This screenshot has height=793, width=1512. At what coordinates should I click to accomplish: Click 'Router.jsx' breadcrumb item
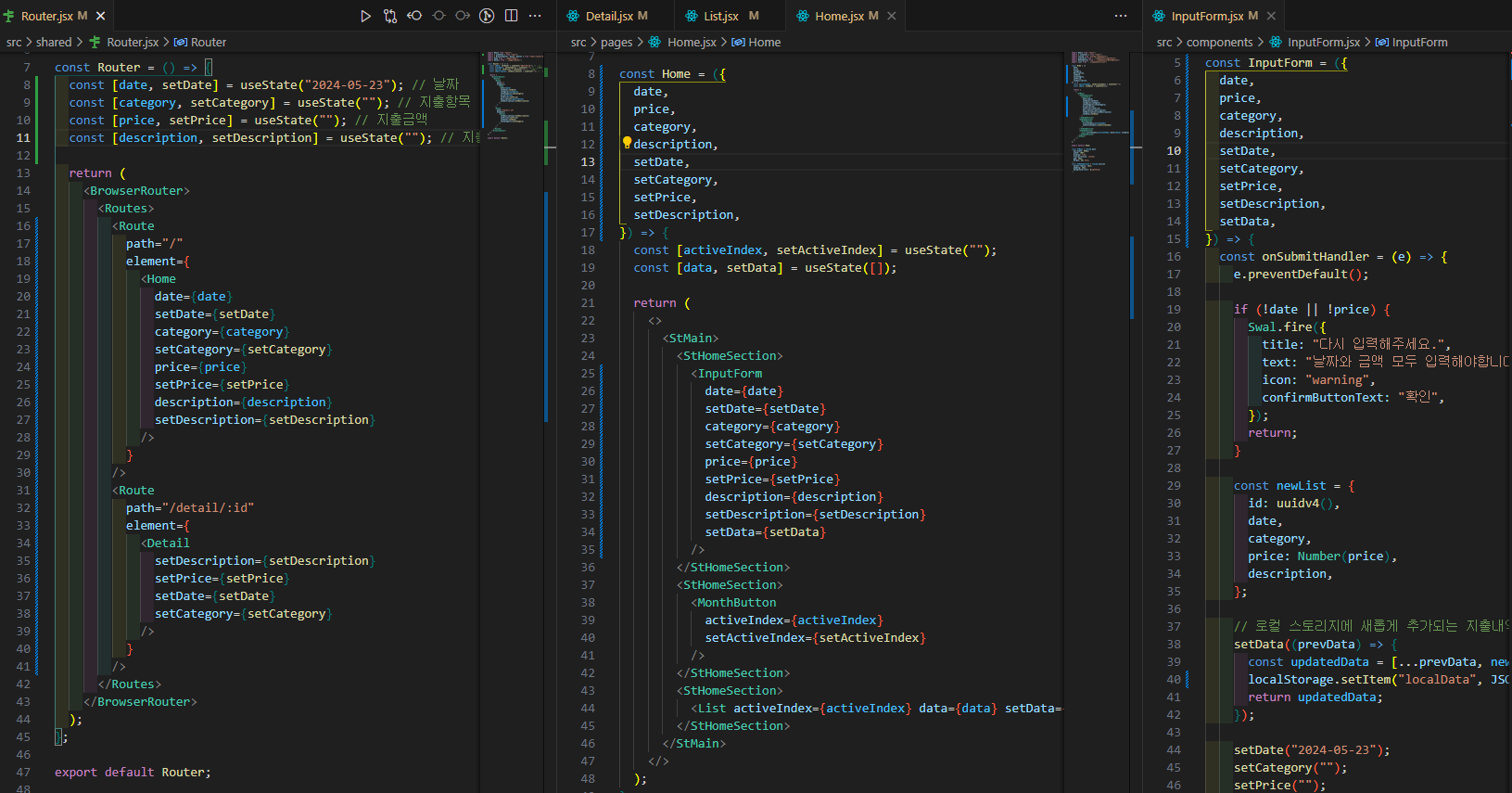pyautogui.click(x=124, y=42)
